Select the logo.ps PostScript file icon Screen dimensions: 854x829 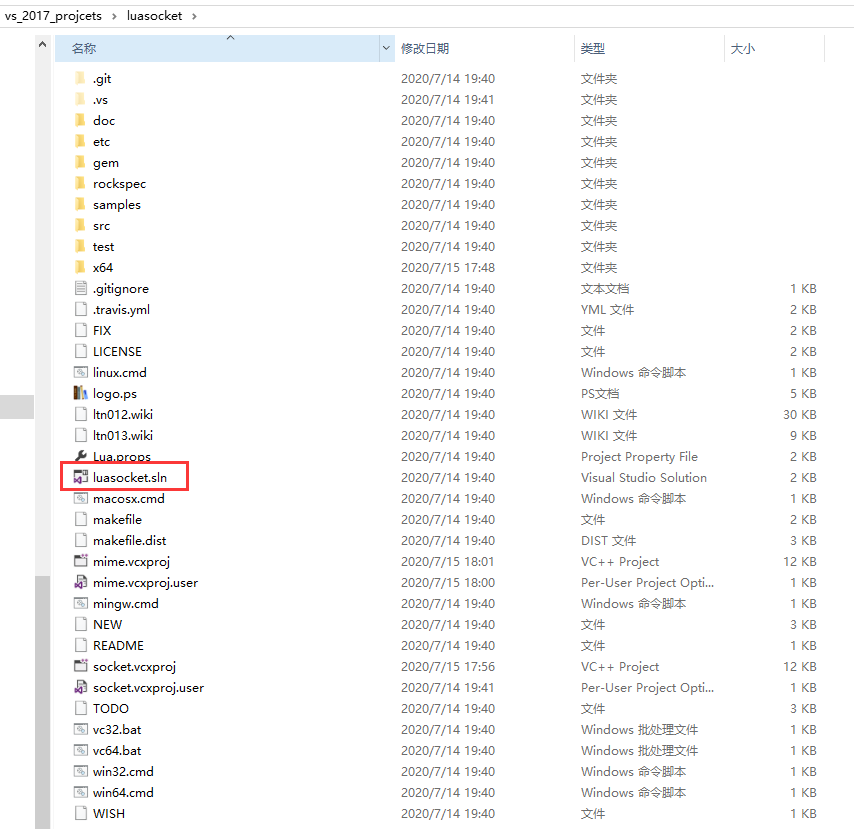pos(79,393)
